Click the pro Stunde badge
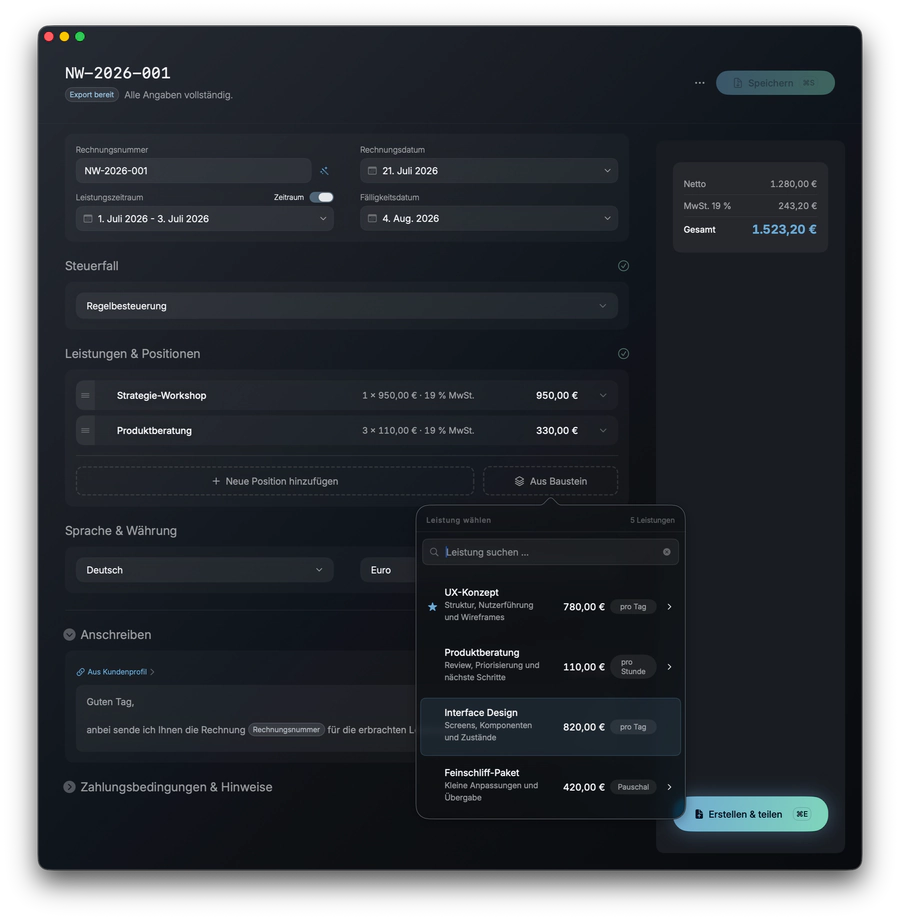Viewport: 900px width, 920px height. point(632,667)
